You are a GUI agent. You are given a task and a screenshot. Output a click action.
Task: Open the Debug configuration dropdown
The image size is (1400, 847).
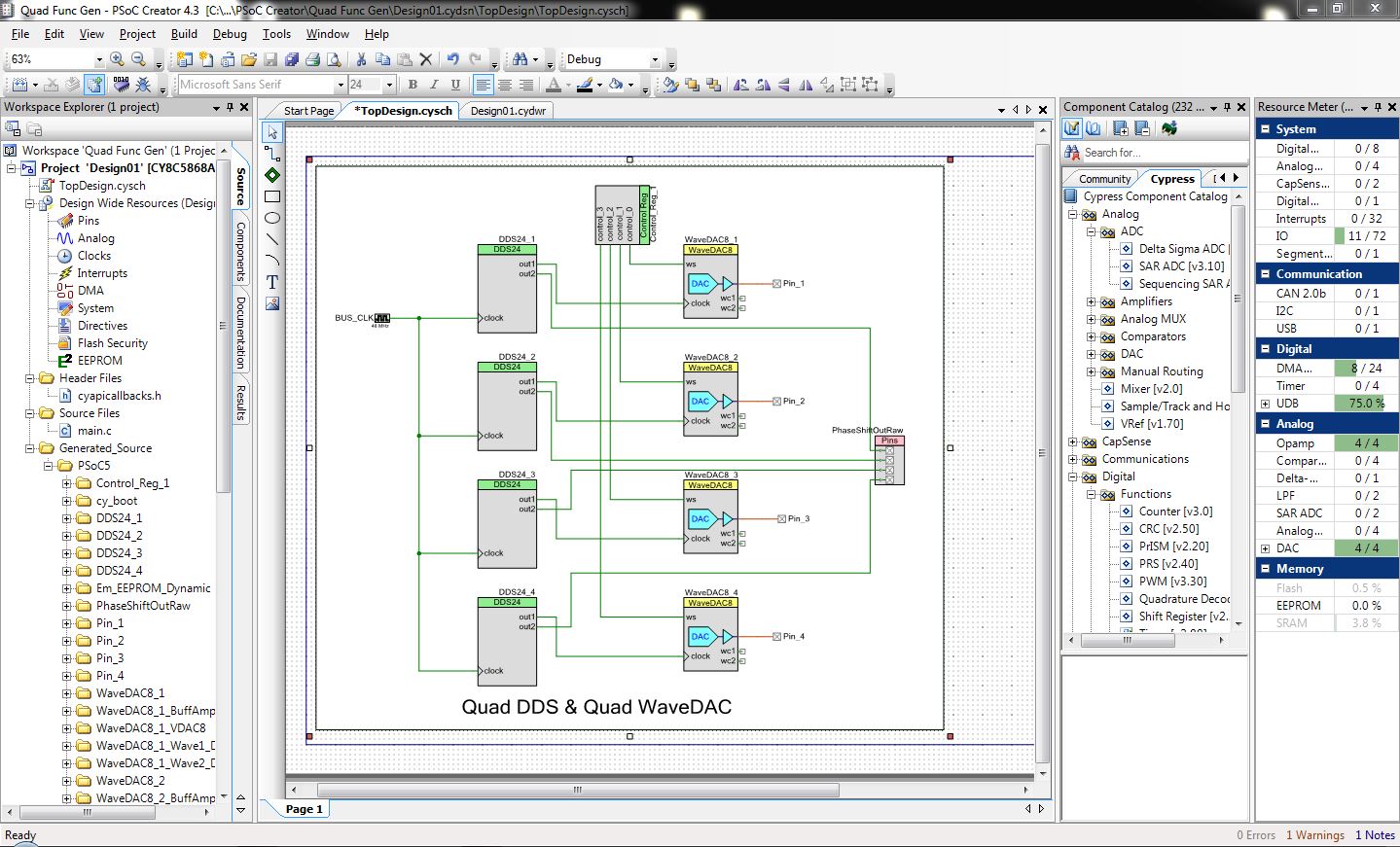(x=655, y=59)
